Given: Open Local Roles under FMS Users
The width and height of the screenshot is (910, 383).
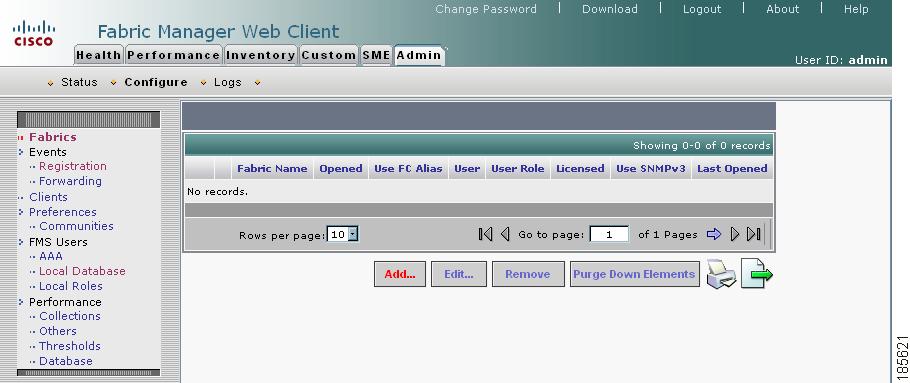Looking at the screenshot, I should (x=71, y=286).
